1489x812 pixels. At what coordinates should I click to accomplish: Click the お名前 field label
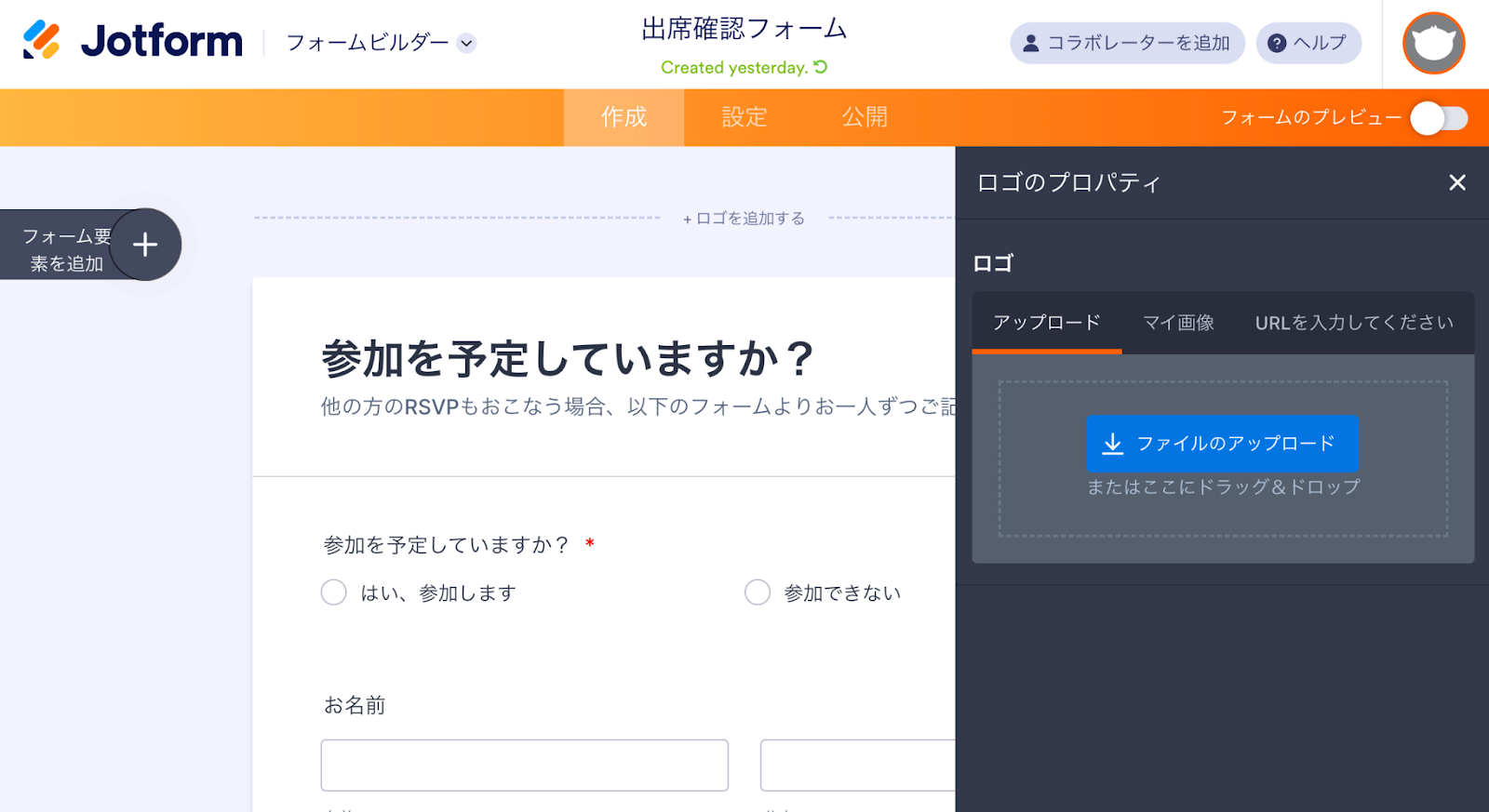pyautogui.click(x=355, y=706)
